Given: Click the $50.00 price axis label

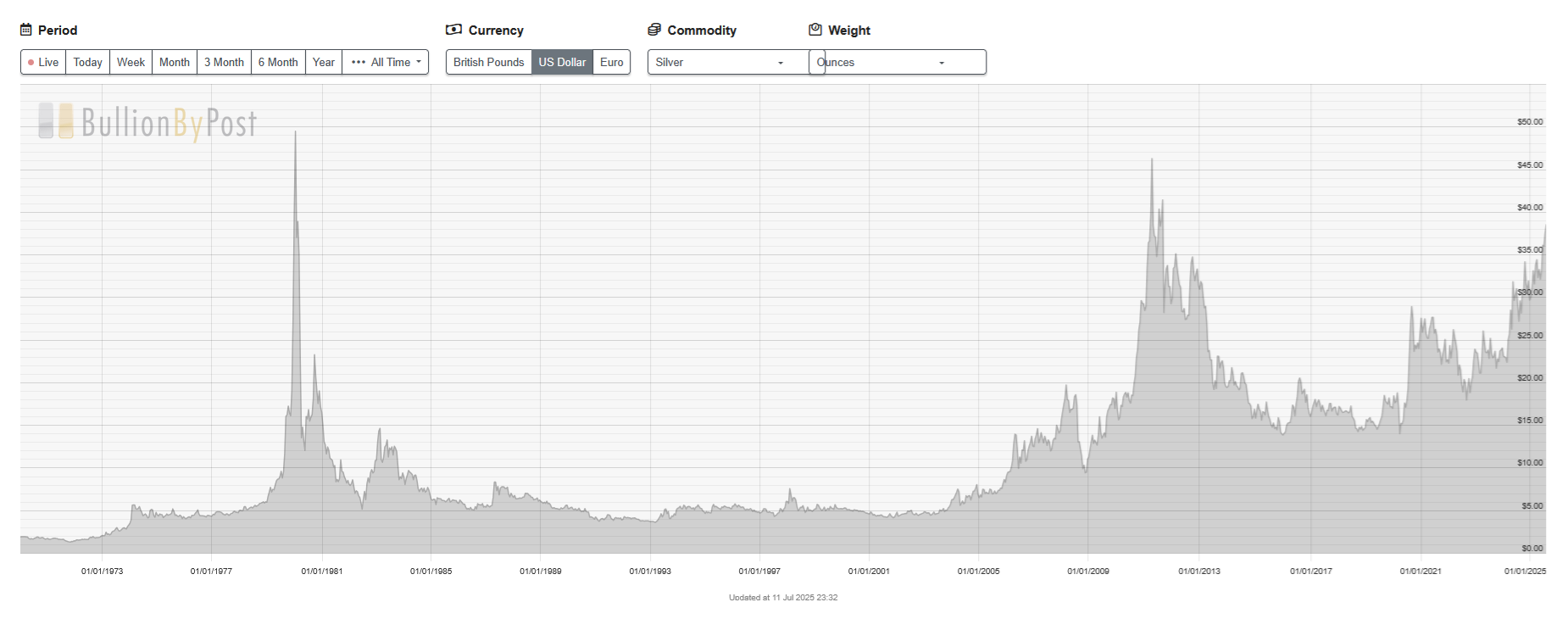Looking at the screenshot, I should point(1530,122).
